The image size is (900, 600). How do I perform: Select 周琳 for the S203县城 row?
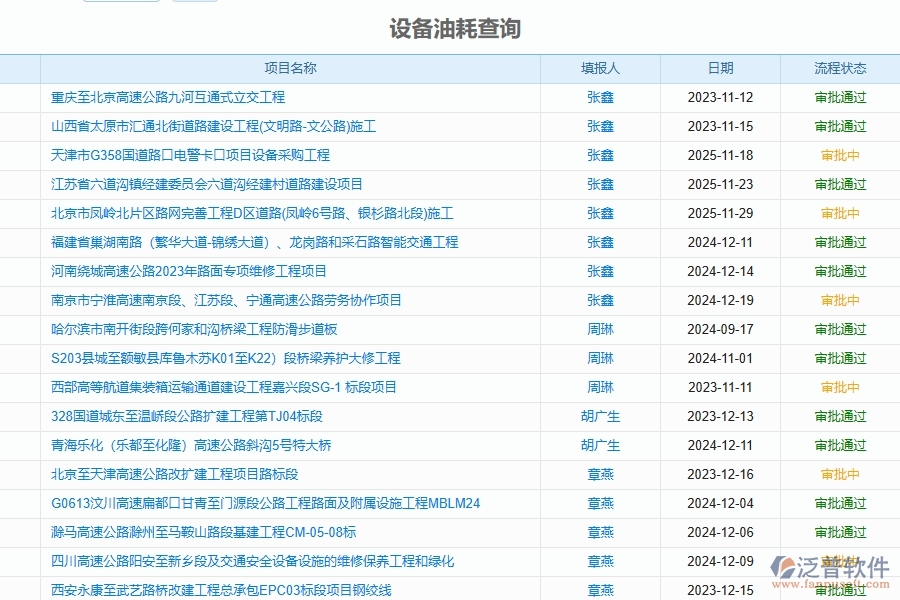click(x=600, y=358)
